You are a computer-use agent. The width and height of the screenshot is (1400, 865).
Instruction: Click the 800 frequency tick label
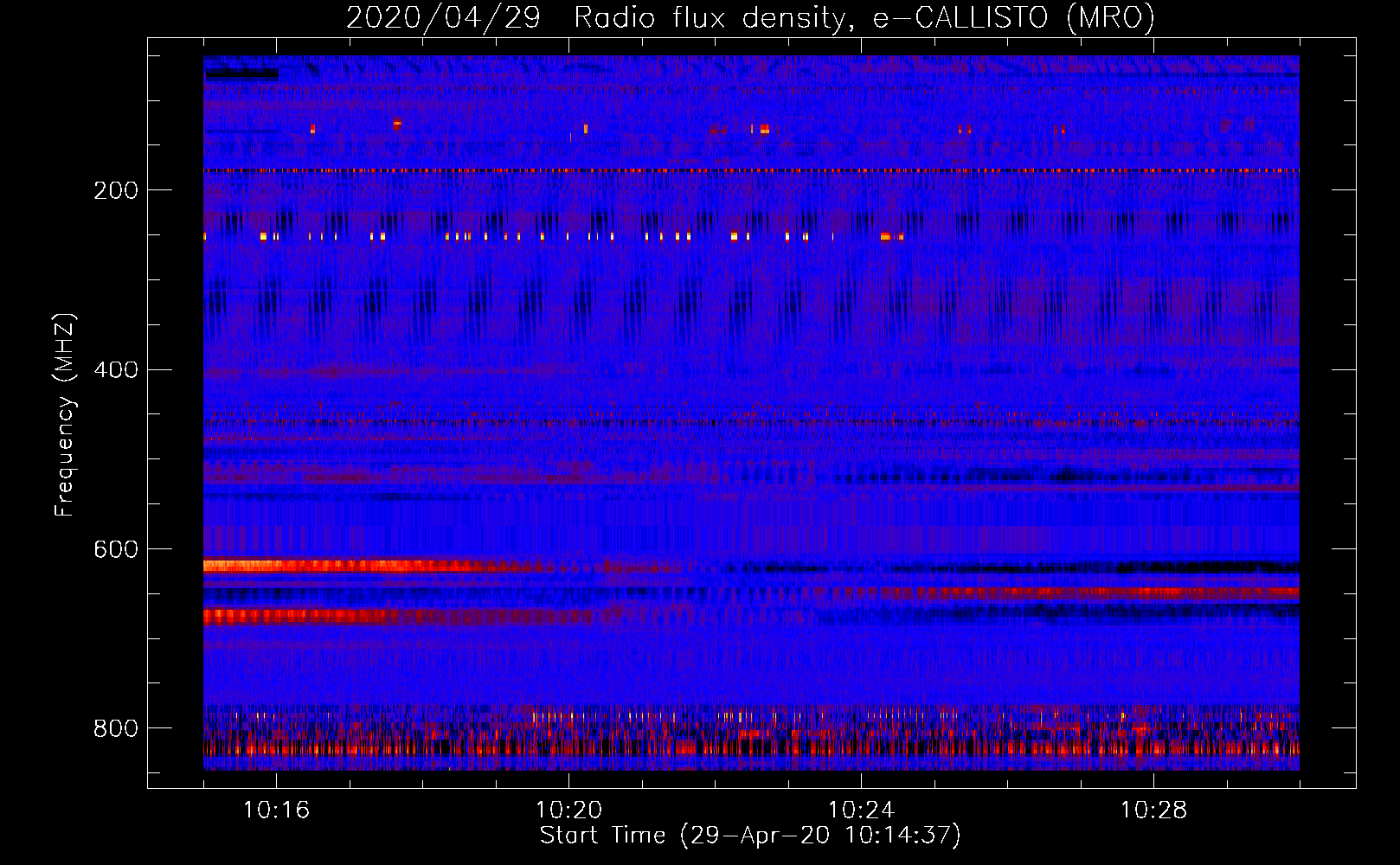point(116,729)
